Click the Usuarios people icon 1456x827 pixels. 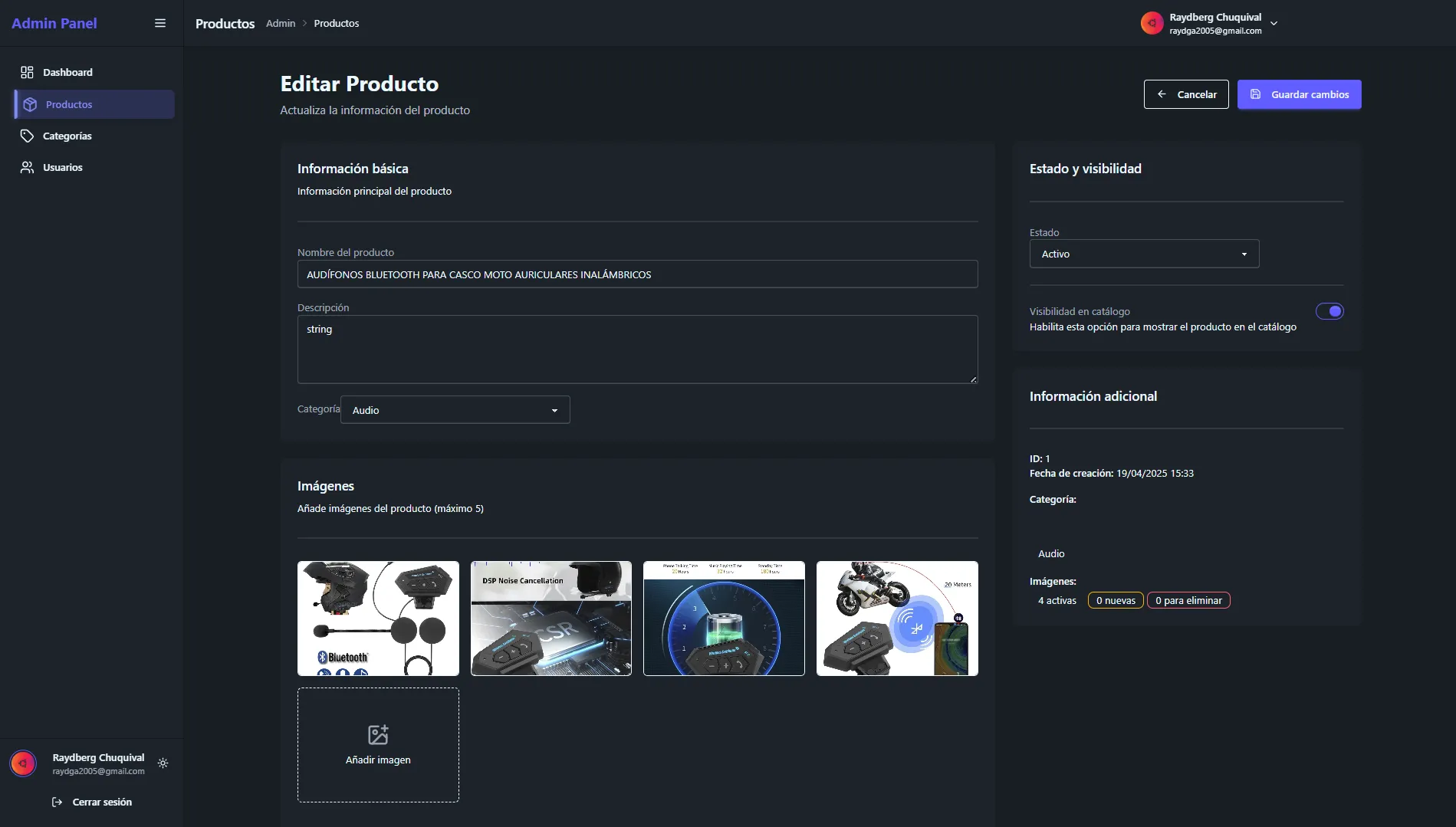click(27, 167)
